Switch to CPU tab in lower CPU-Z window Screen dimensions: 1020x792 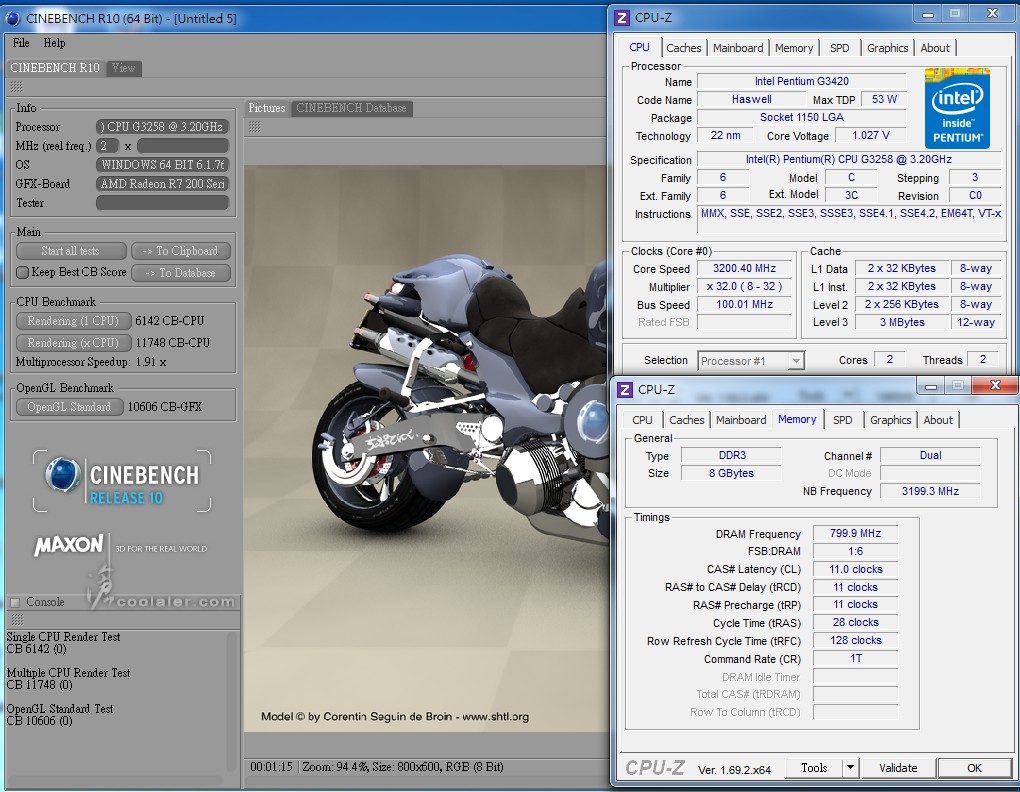coord(642,420)
